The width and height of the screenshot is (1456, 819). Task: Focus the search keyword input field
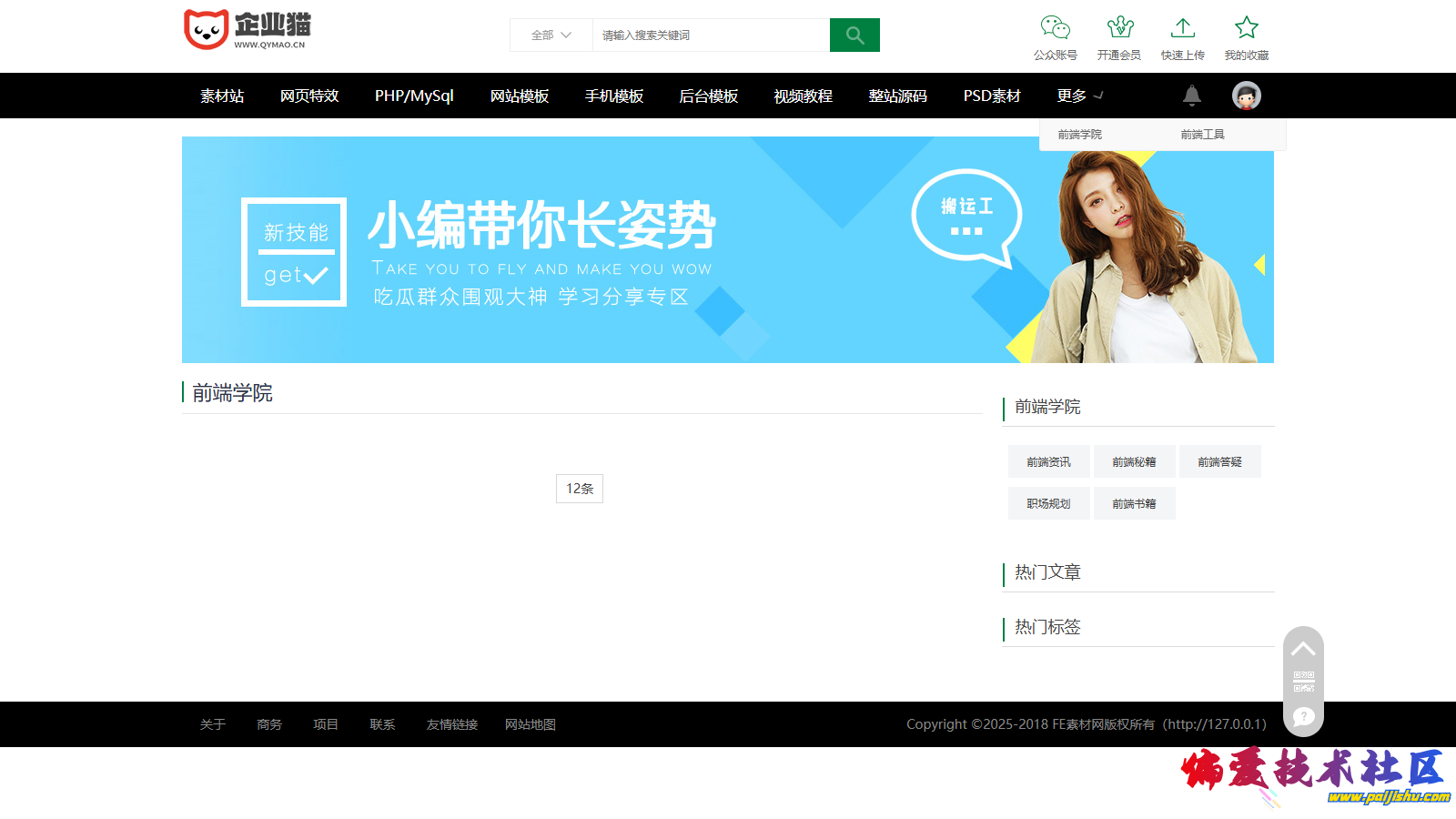pos(710,35)
